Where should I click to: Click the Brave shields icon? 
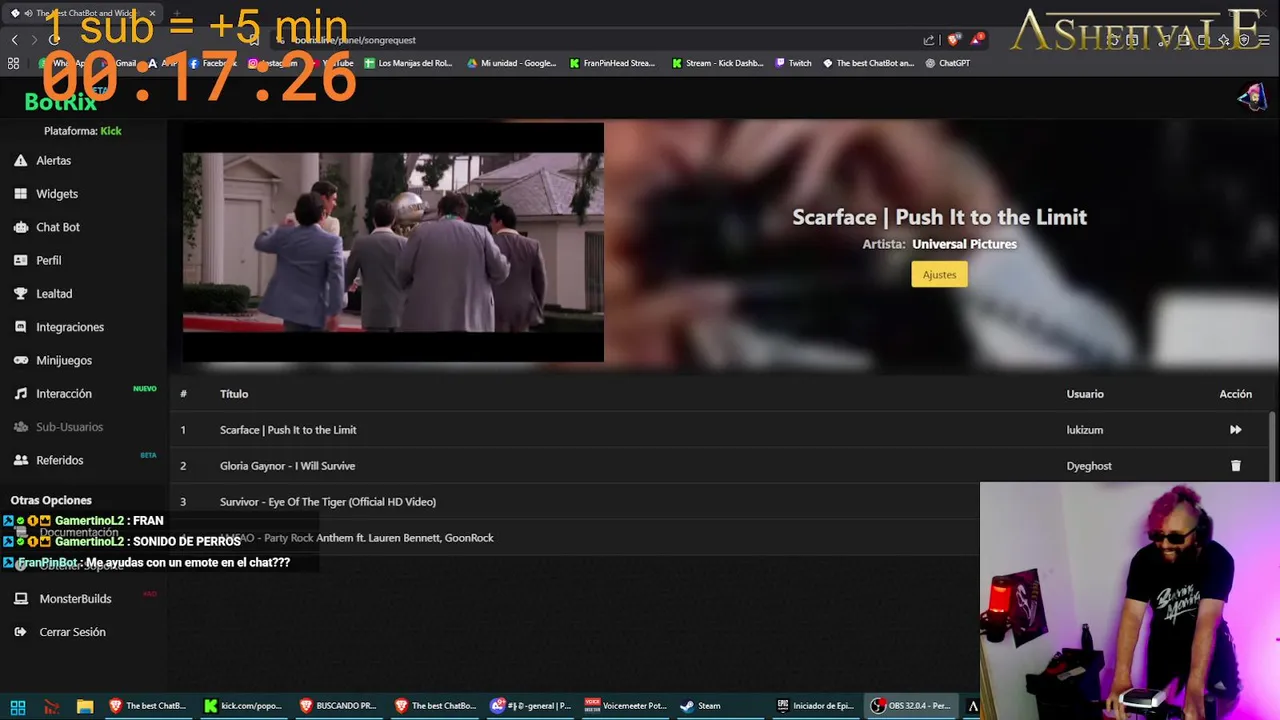click(953, 40)
